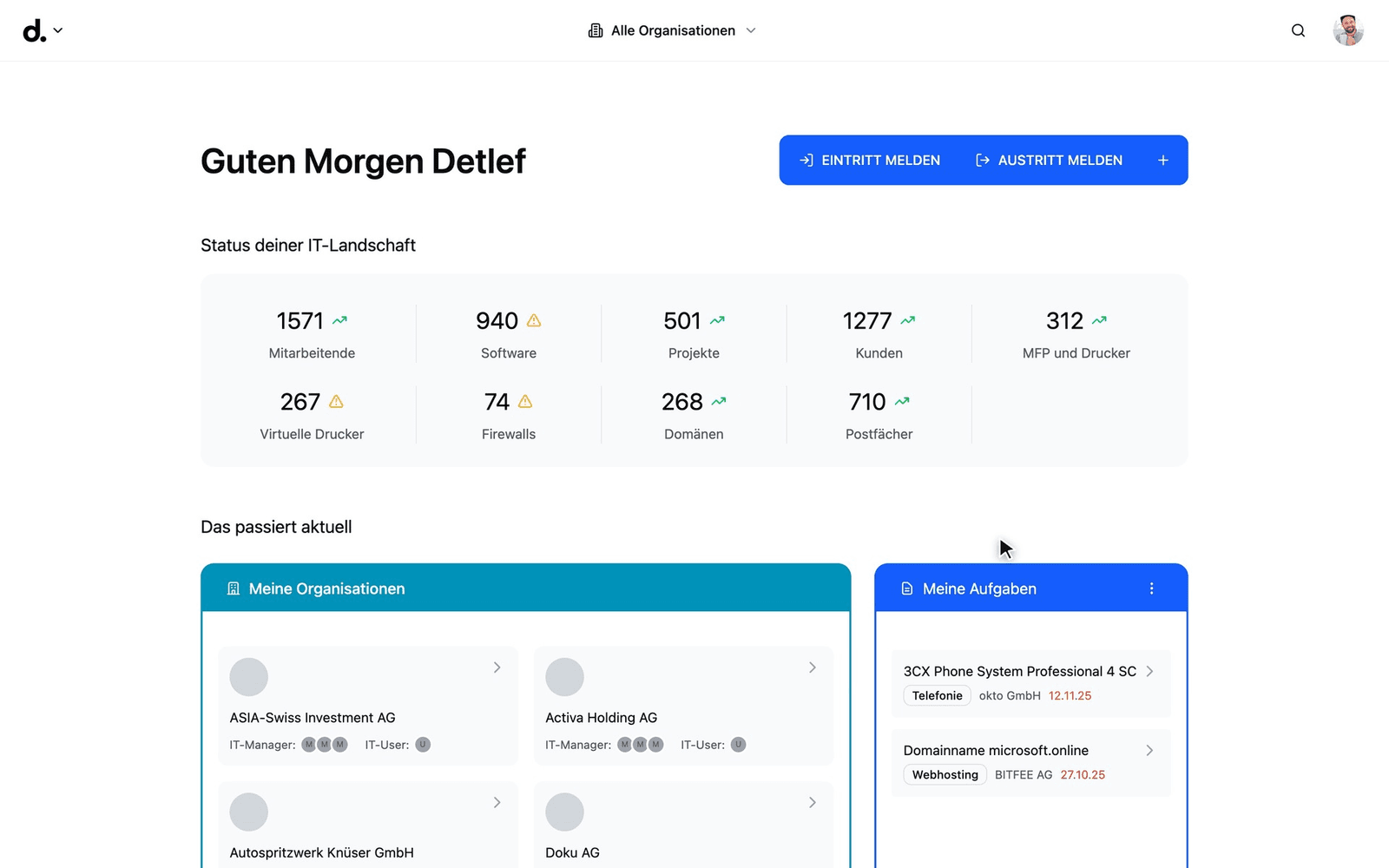Click the document icon in Meine Aufgaben header
Viewport: 1389px width, 868px height.
click(x=907, y=589)
